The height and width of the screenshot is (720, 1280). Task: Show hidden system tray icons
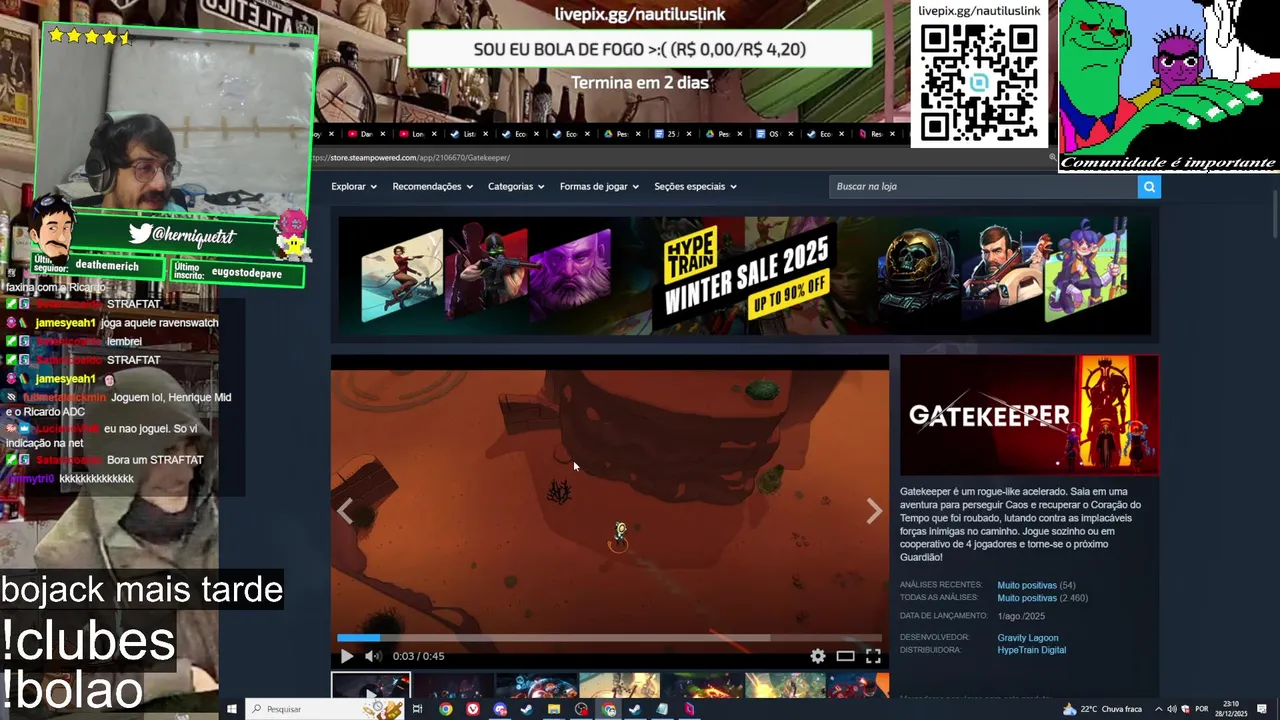pos(1158,709)
